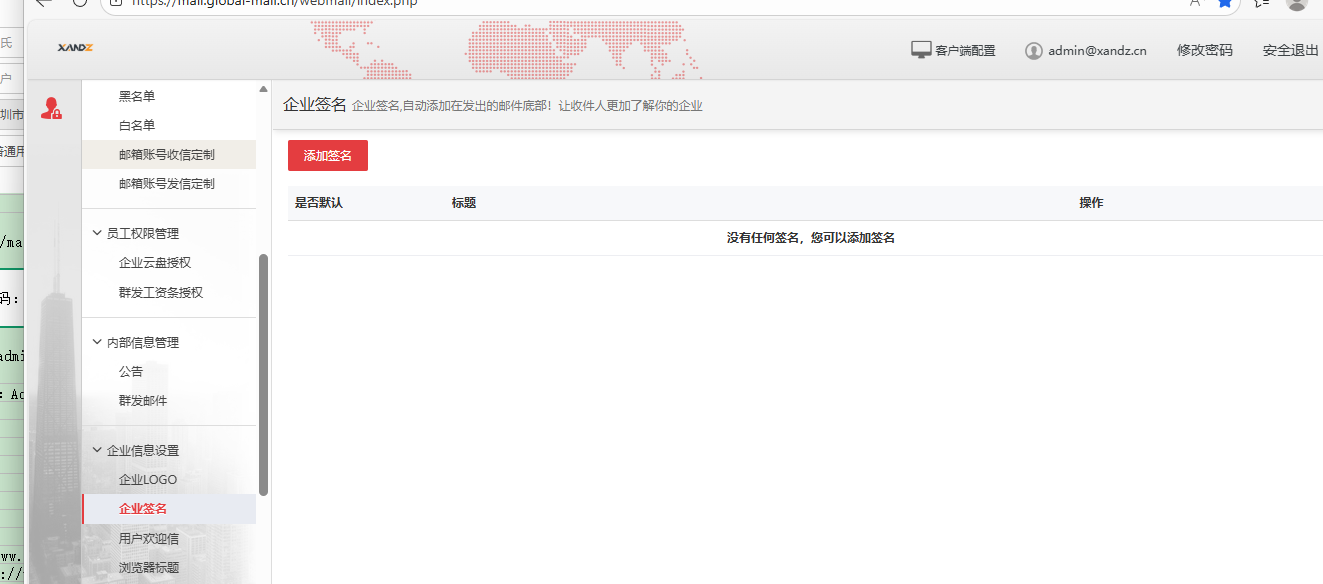The width and height of the screenshot is (1323, 584).
Task: Click admin@xandz.cn account link
Action: [1097, 51]
